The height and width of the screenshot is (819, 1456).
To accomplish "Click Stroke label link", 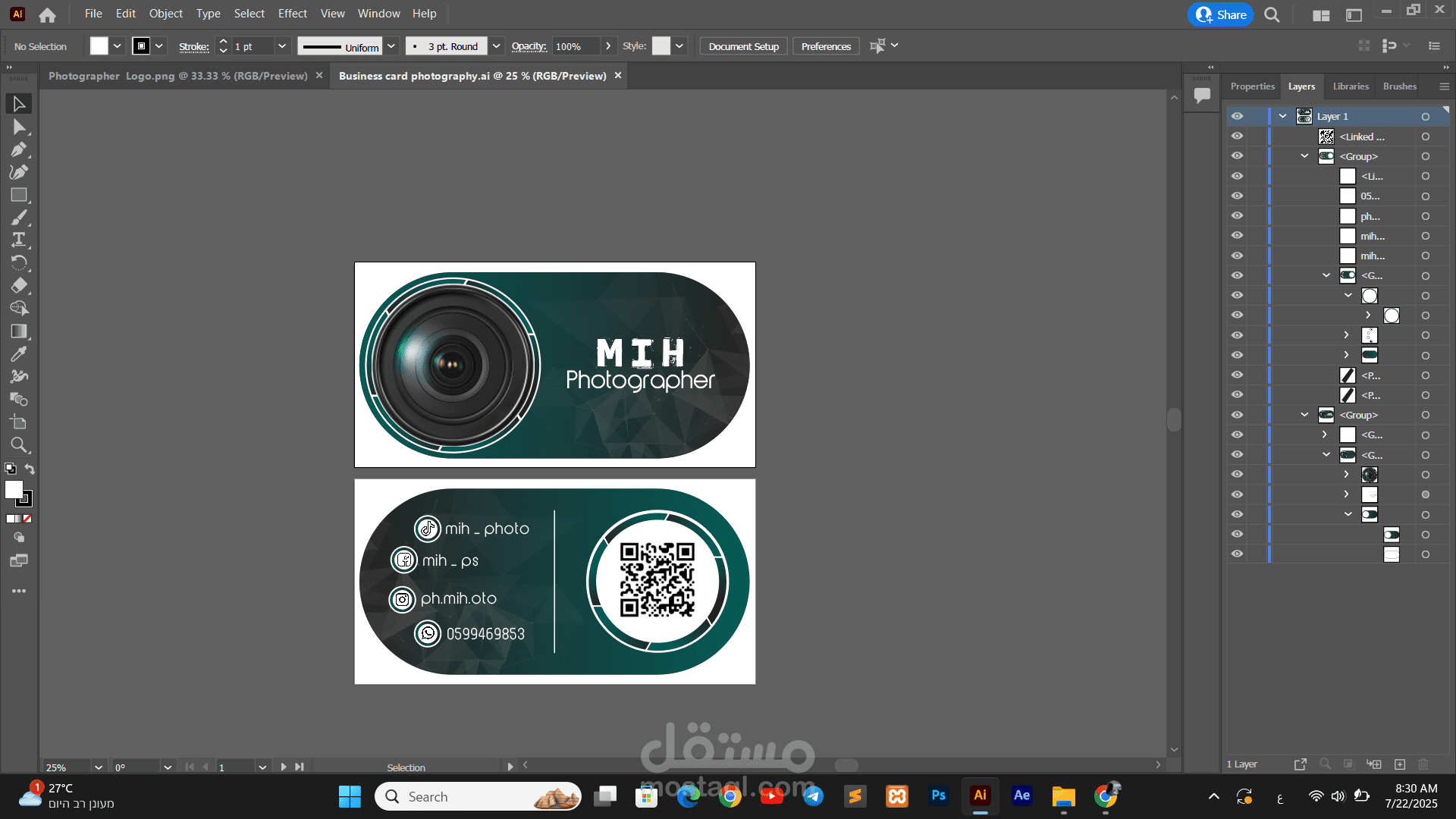I will [x=193, y=47].
